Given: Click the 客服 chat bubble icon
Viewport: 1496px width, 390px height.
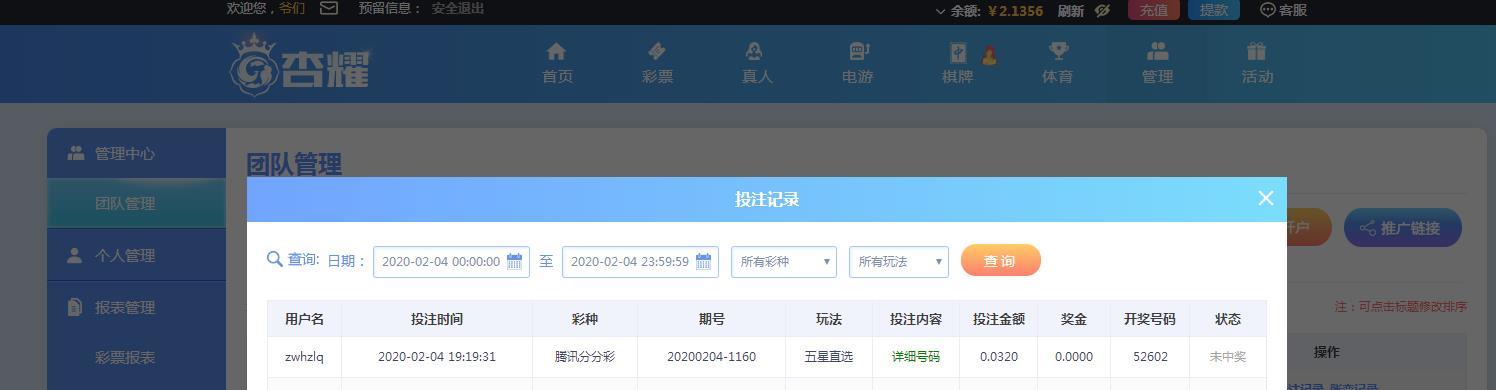Looking at the screenshot, I should pyautogui.click(x=1268, y=10).
